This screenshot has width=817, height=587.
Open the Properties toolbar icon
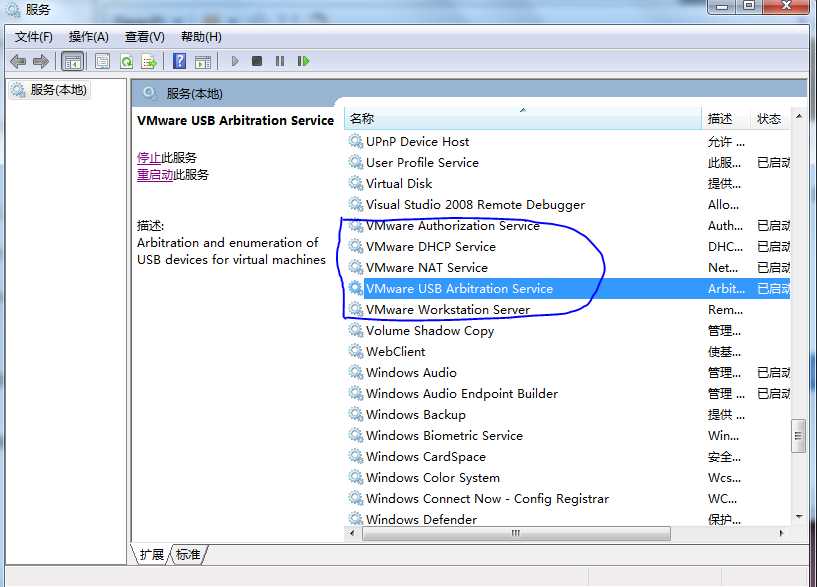click(x=102, y=61)
